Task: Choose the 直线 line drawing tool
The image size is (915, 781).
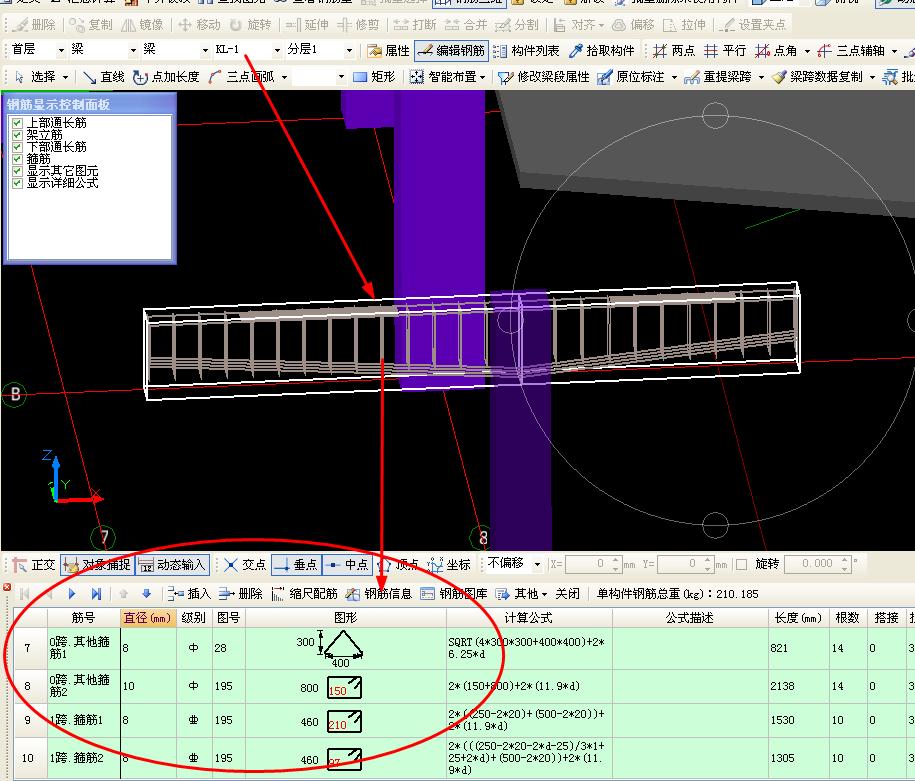Action: (x=104, y=76)
